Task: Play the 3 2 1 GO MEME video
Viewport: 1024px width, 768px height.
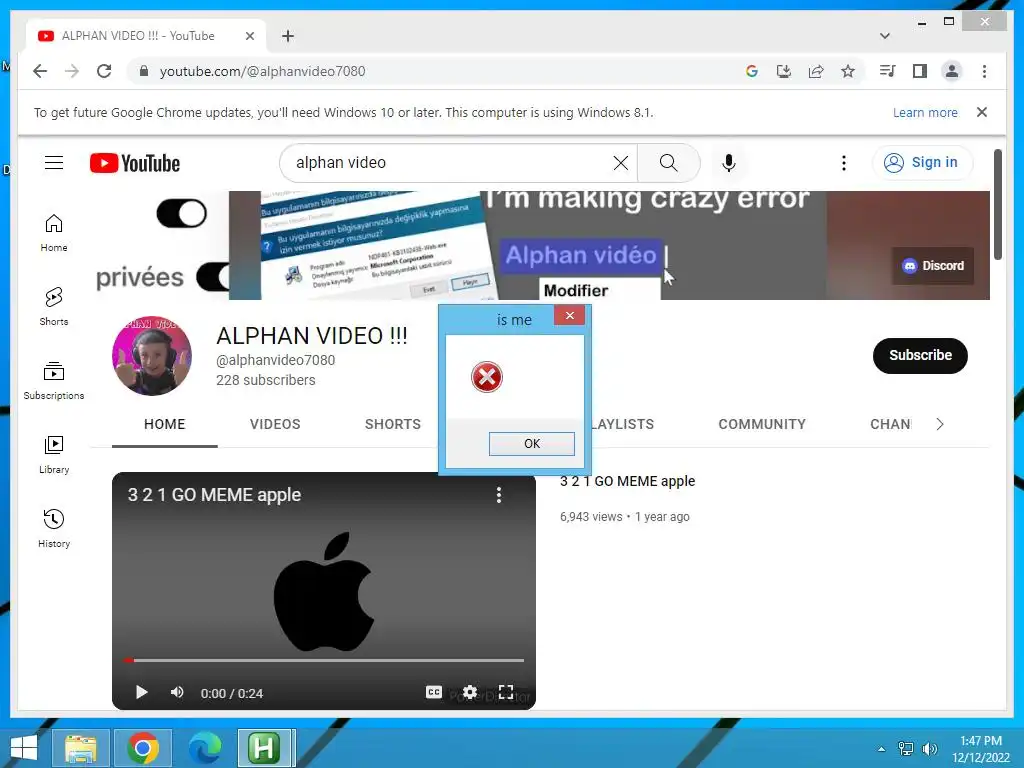Action: click(x=141, y=692)
